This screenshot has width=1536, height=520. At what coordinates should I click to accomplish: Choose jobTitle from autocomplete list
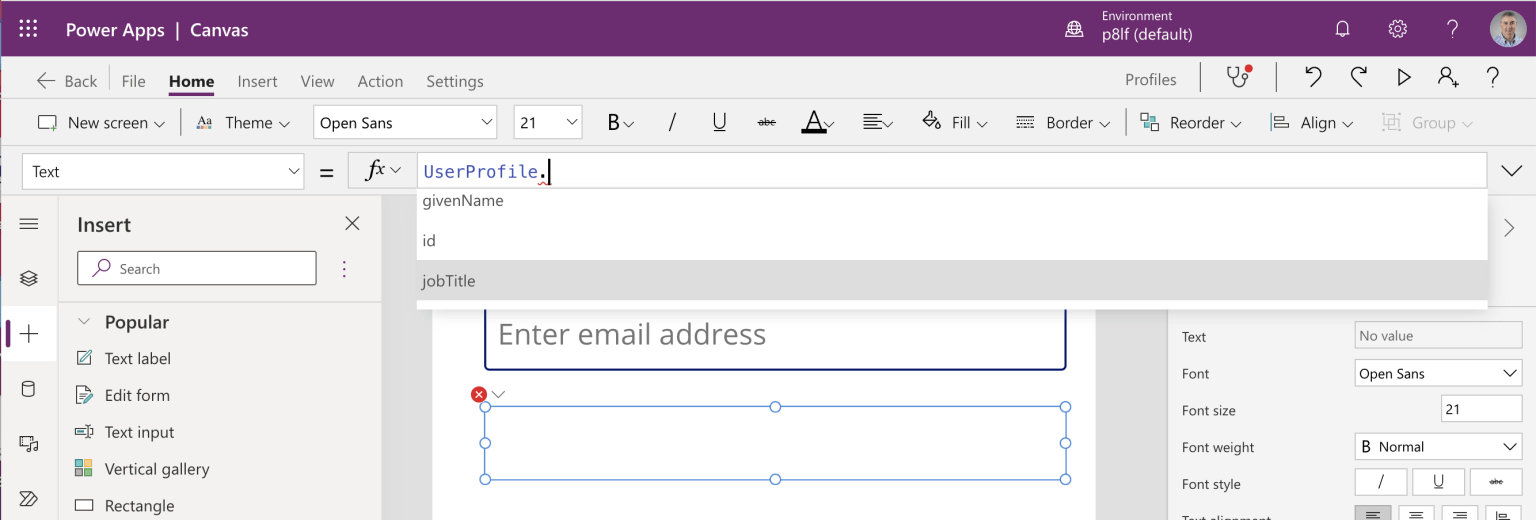[x=952, y=281]
